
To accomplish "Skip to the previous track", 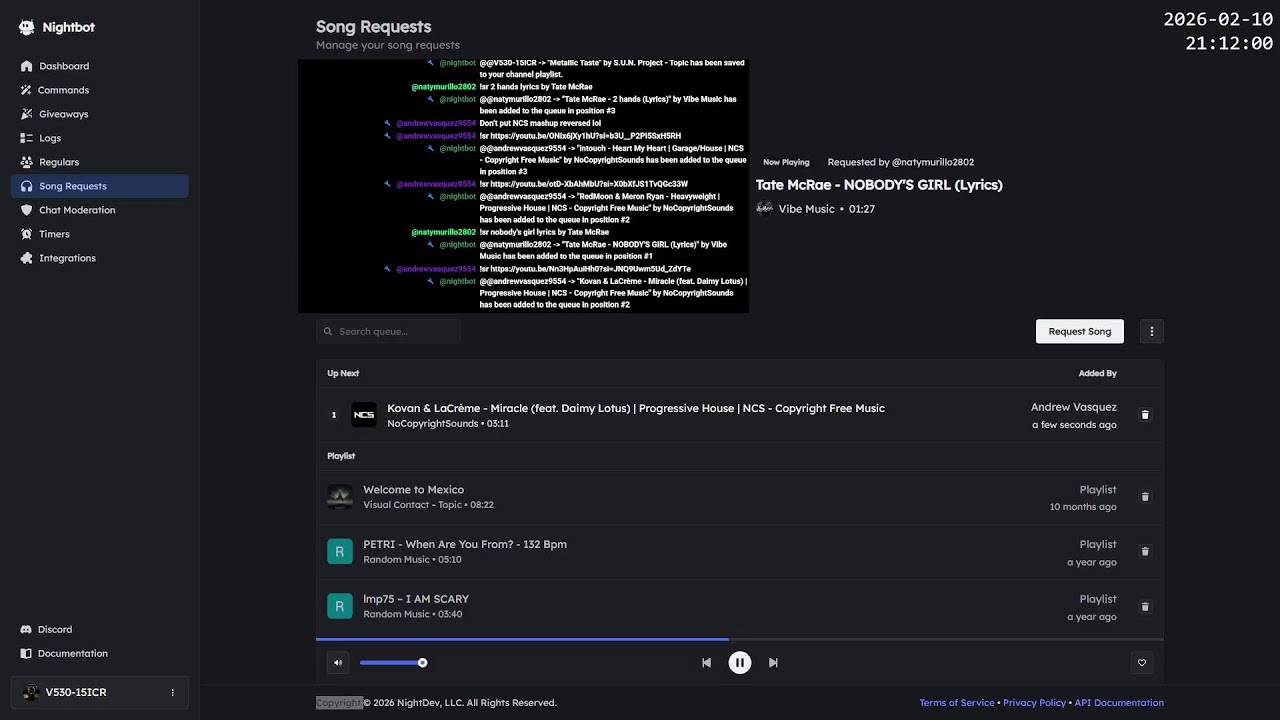I will coord(706,662).
